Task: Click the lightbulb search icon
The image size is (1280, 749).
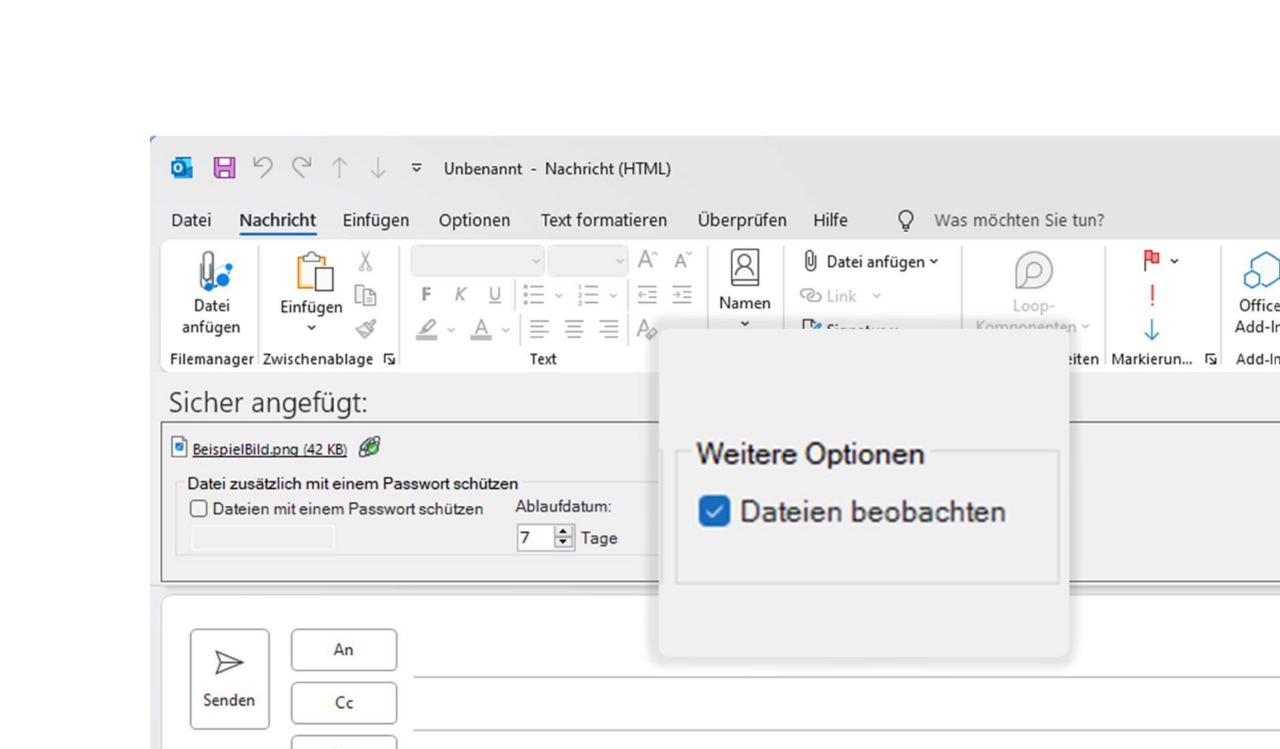Action: point(905,220)
